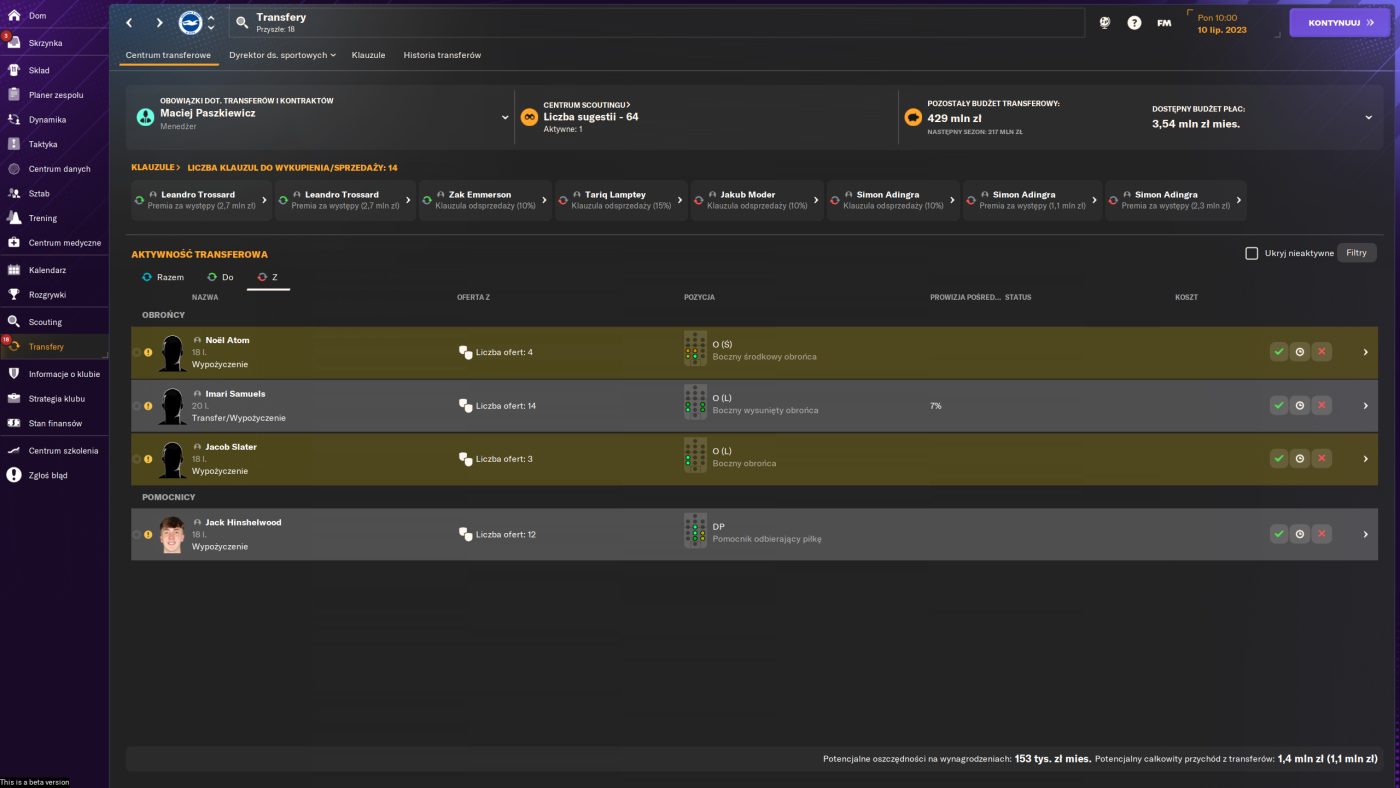This screenshot has width=1400, height=788.
Task: Open the Skrzynka inbox icon
Action: 14,43
